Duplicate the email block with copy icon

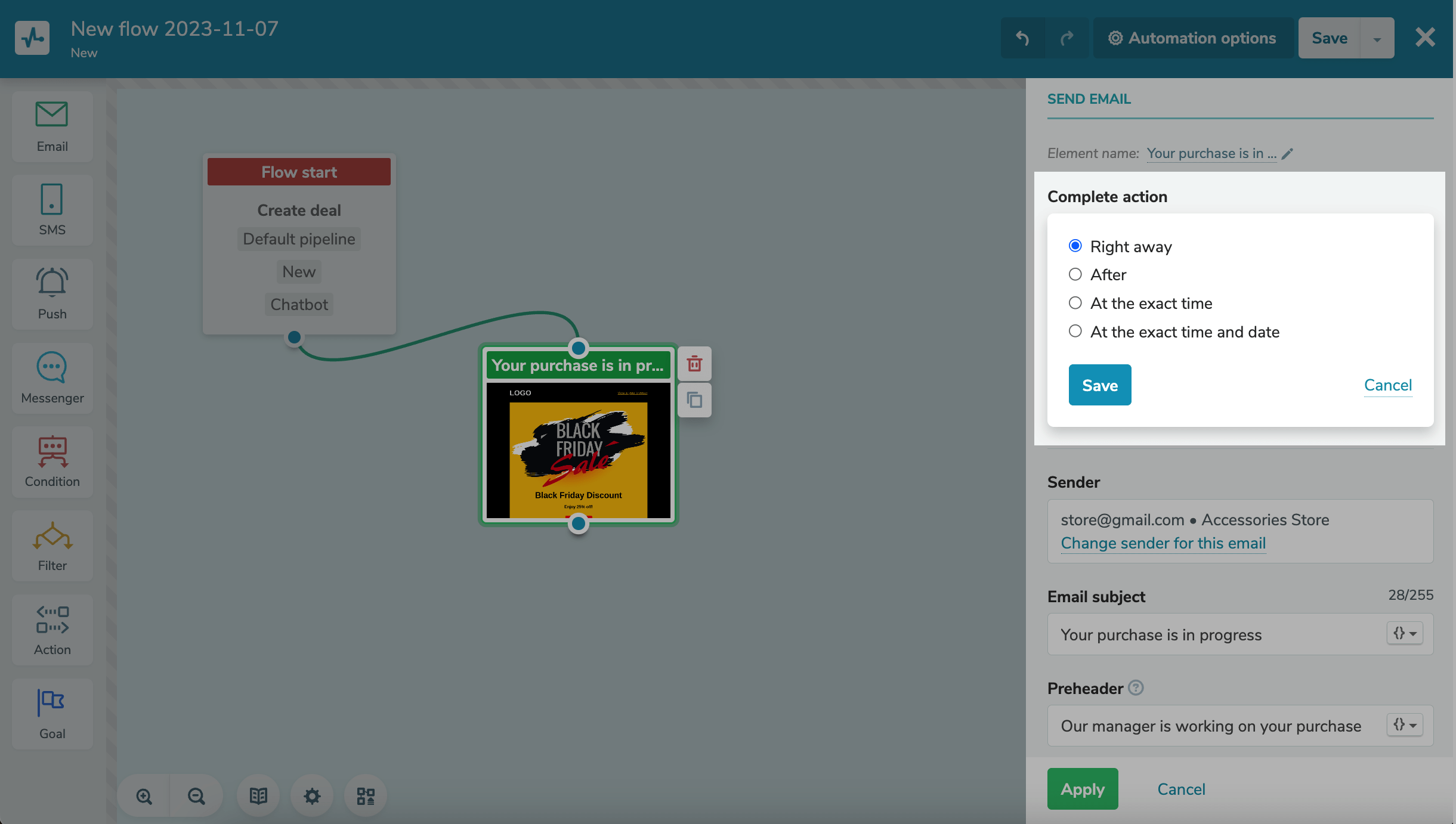694,399
